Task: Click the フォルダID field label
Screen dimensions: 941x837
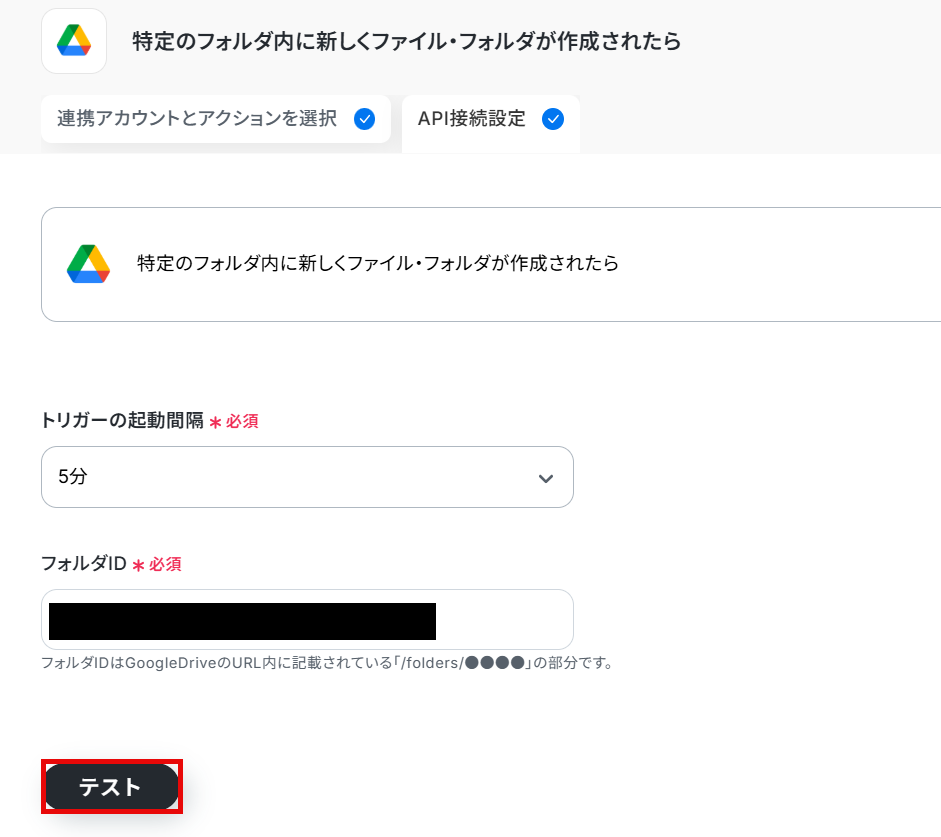Action: click(x=84, y=563)
